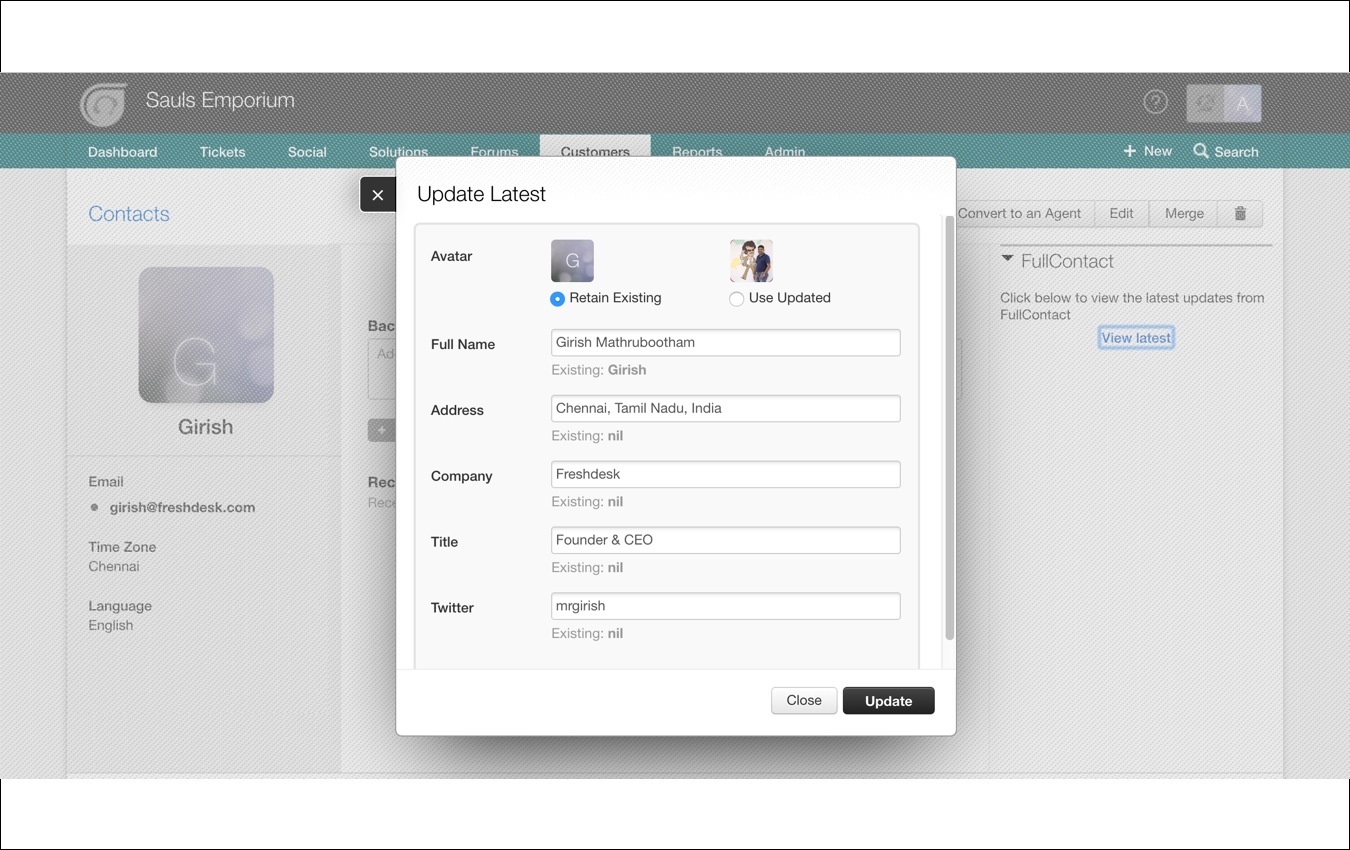The width and height of the screenshot is (1350, 850).
Task: Click the Update button
Action: [x=888, y=700]
